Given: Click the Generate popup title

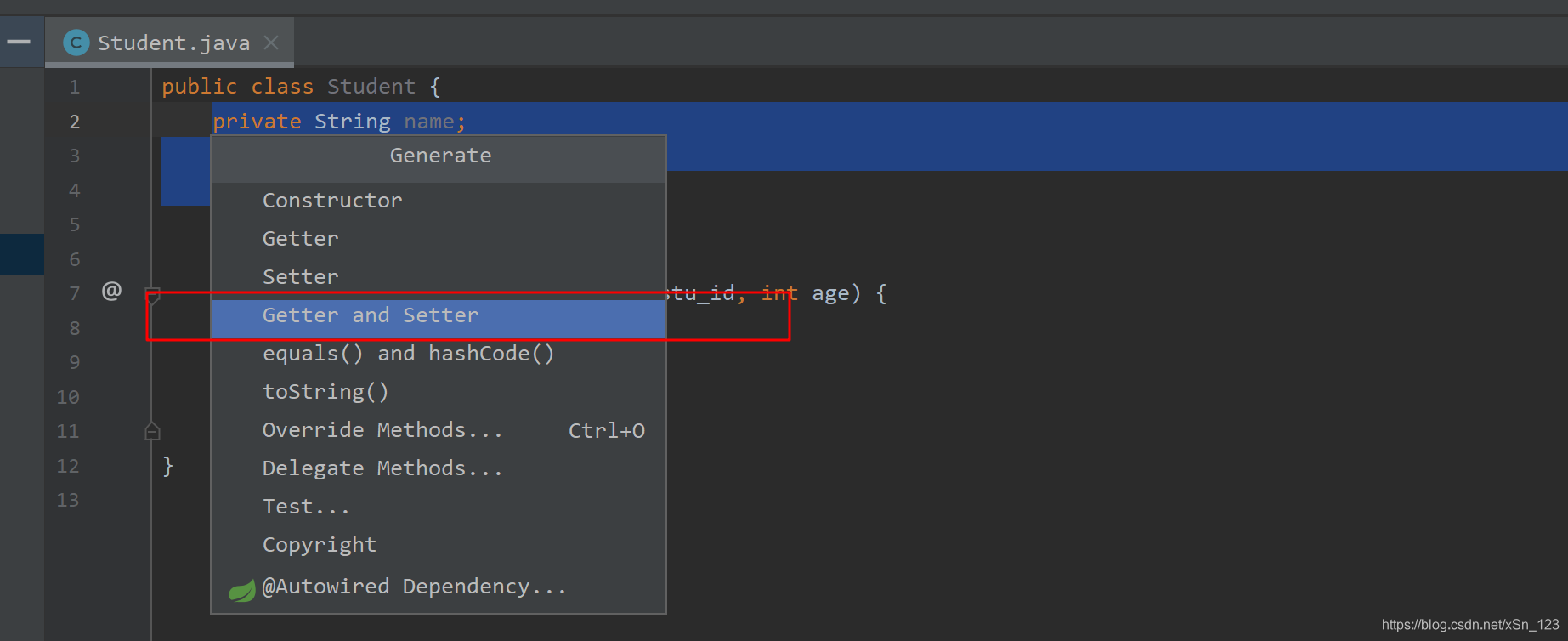Looking at the screenshot, I should pyautogui.click(x=440, y=156).
